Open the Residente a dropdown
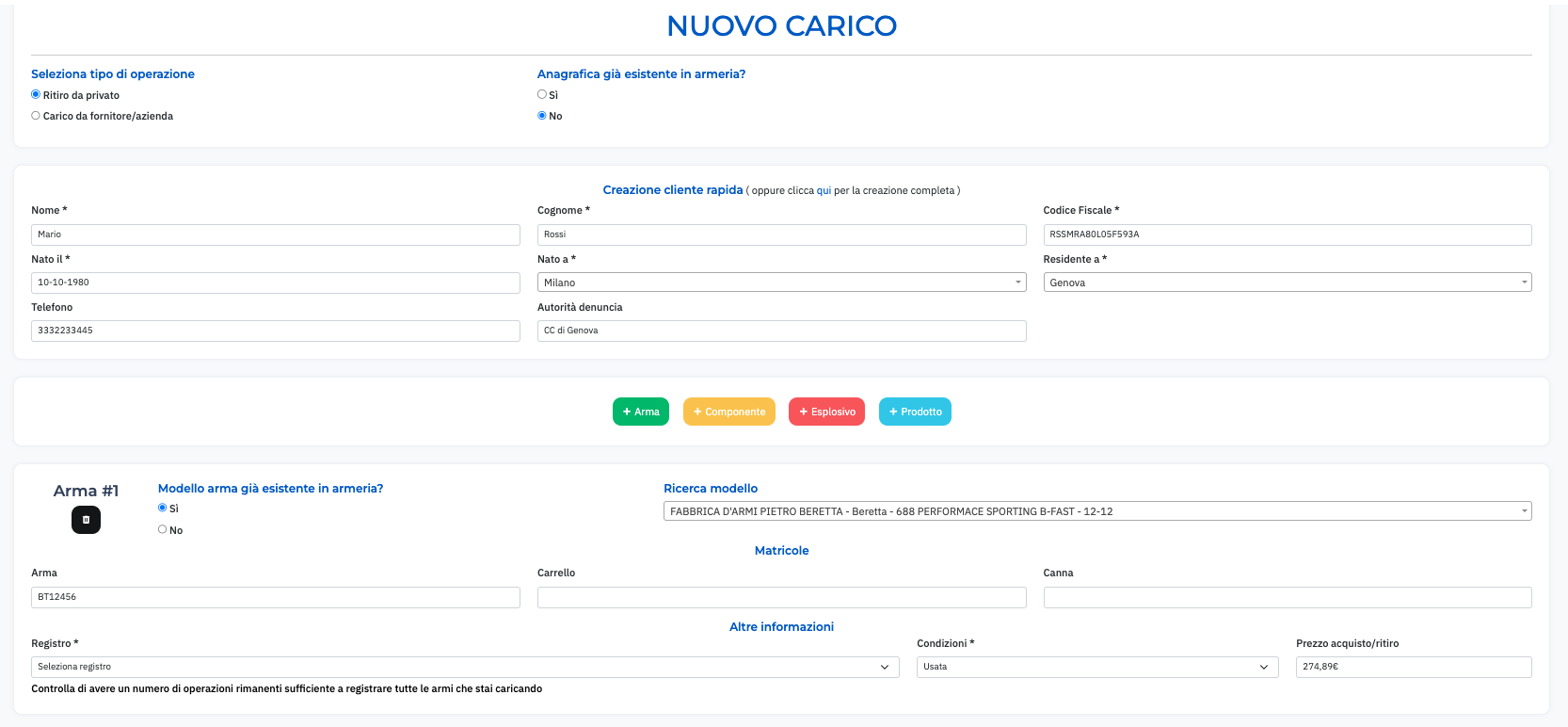 tap(1287, 283)
